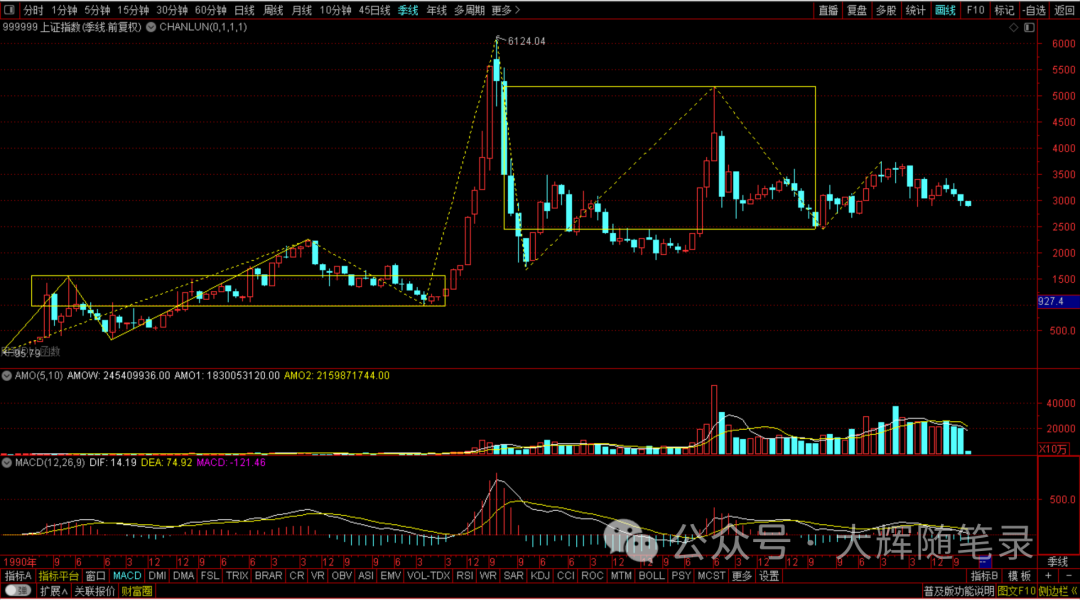Viewport: 1080px width, 600px height.
Task: Click the 复盘 replay button
Action: 857,10
